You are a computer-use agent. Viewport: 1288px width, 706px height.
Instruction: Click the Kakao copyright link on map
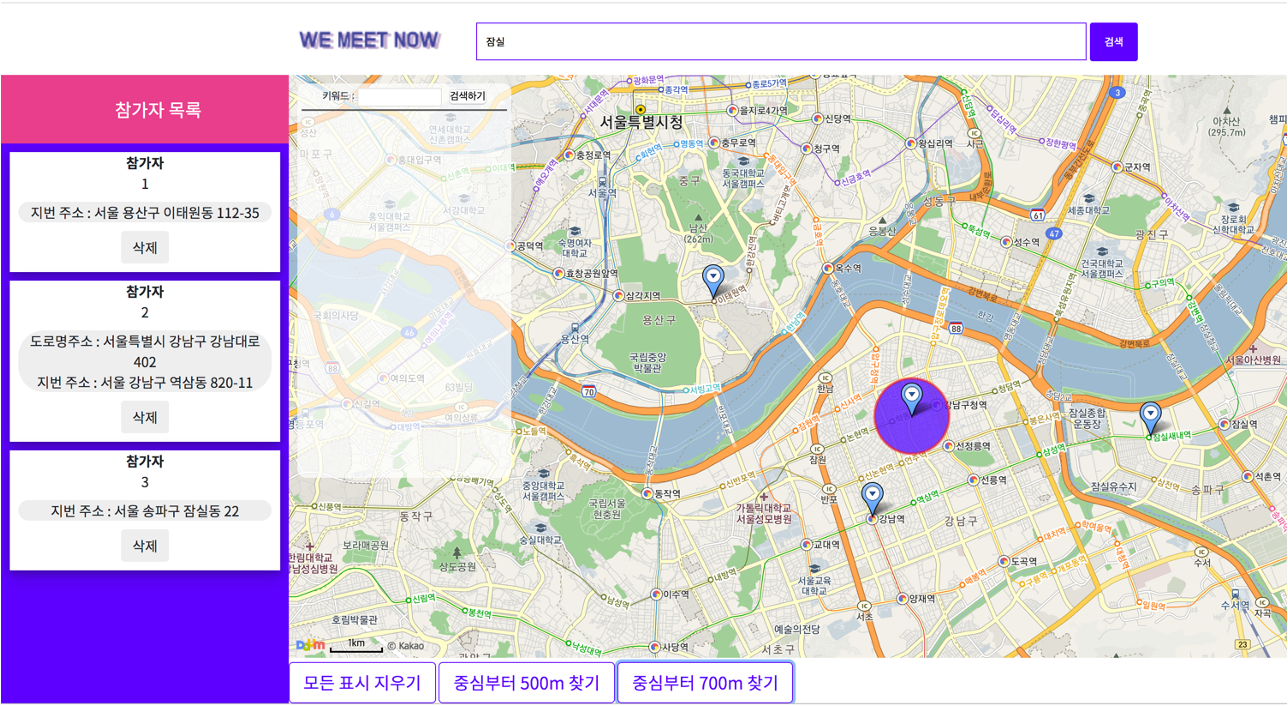click(x=406, y=646)
